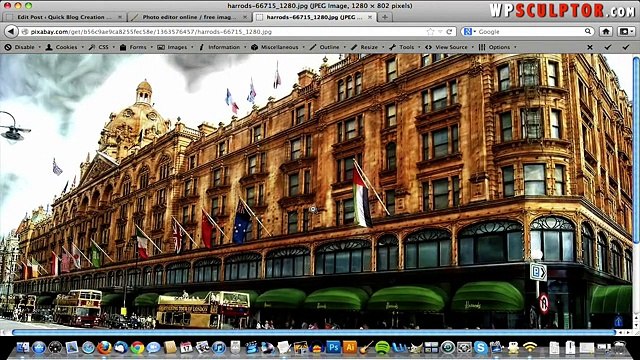This screenshot has width=640, height=360.
Task: Open the Cookies developer menu
Action: point(64,47)
